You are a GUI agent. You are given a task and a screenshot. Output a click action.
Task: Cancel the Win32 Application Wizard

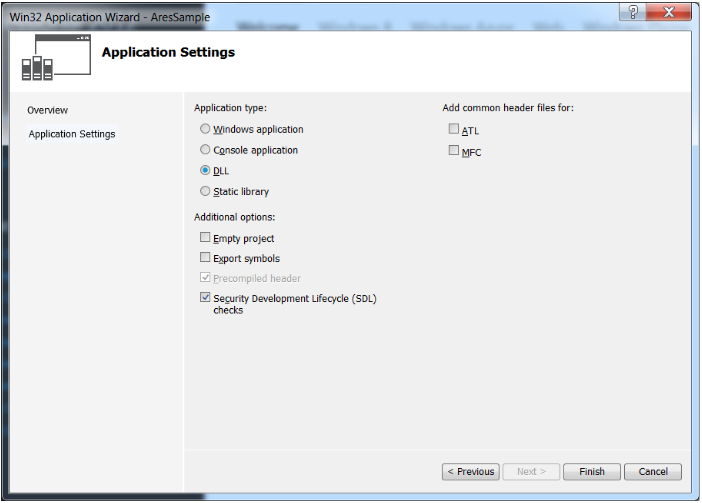point(653,472)
